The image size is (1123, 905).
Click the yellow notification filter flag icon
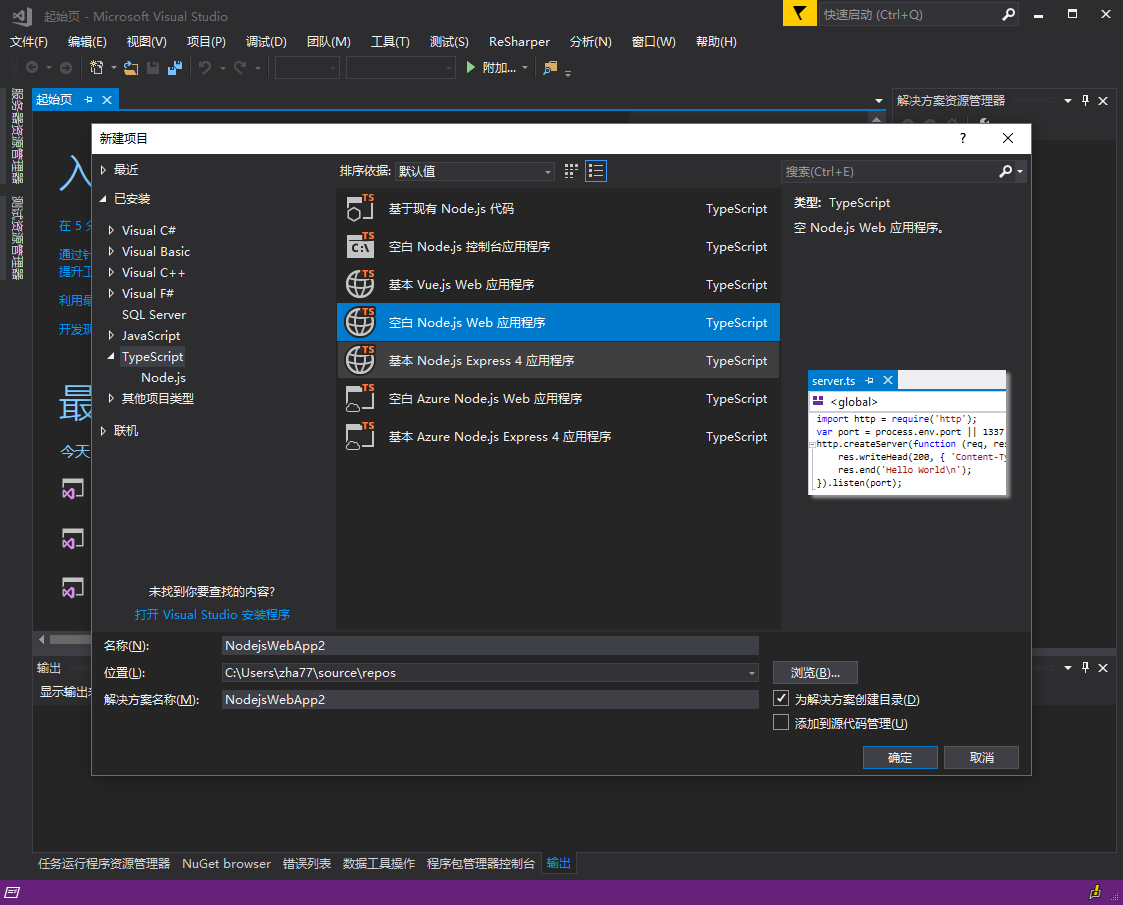pyautogui.click(x=799, y=14)
